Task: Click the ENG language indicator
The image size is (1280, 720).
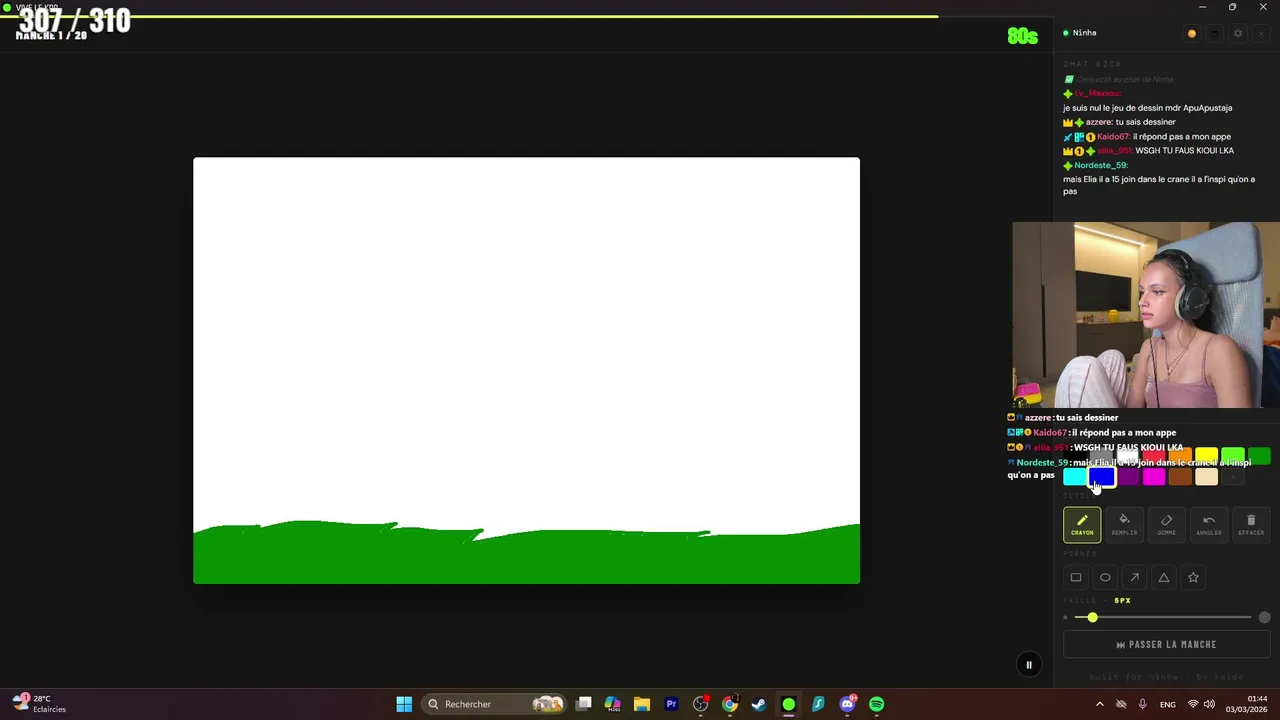Action: tap(1168, 704)
